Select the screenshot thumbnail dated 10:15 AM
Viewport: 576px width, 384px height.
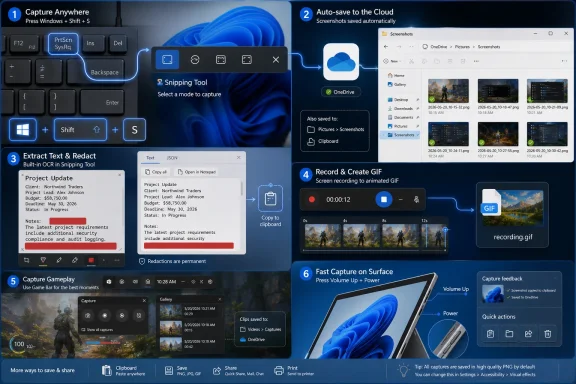448,91
